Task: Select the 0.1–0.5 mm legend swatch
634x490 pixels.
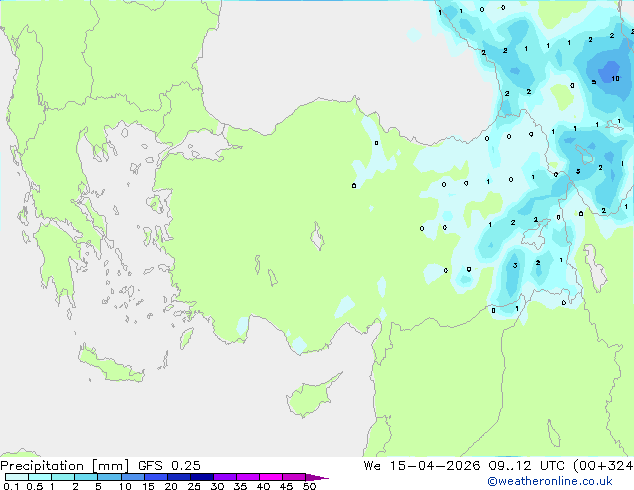Action: click(x=17, y=477)
